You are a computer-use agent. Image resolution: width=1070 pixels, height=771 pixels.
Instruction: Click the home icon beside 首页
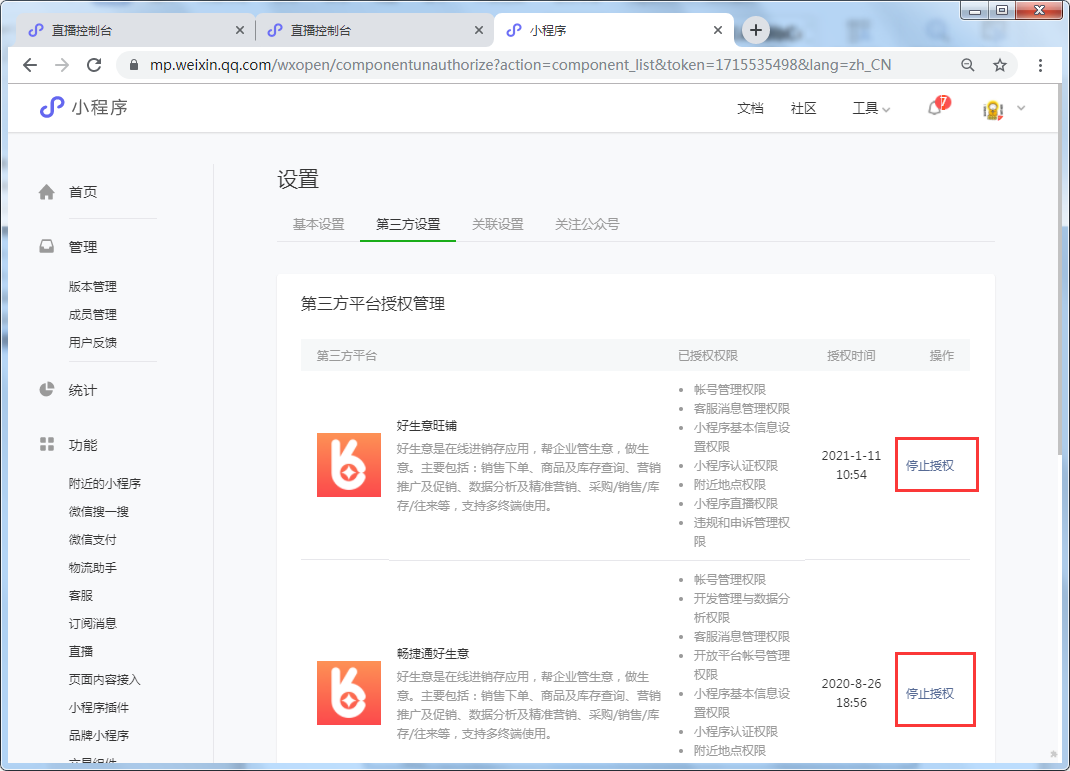point(46,192)
